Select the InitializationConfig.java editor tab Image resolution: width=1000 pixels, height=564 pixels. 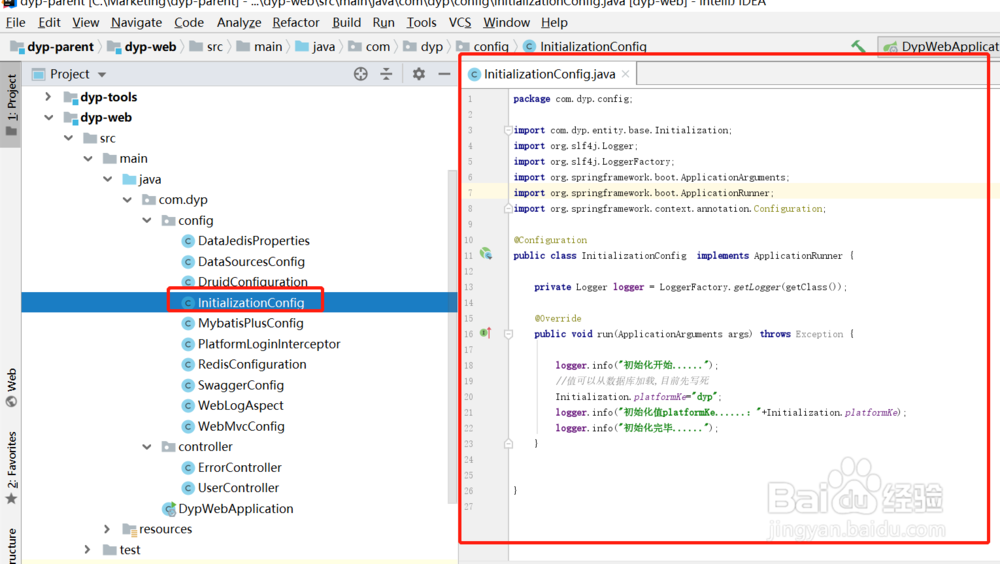coord(548,74)
